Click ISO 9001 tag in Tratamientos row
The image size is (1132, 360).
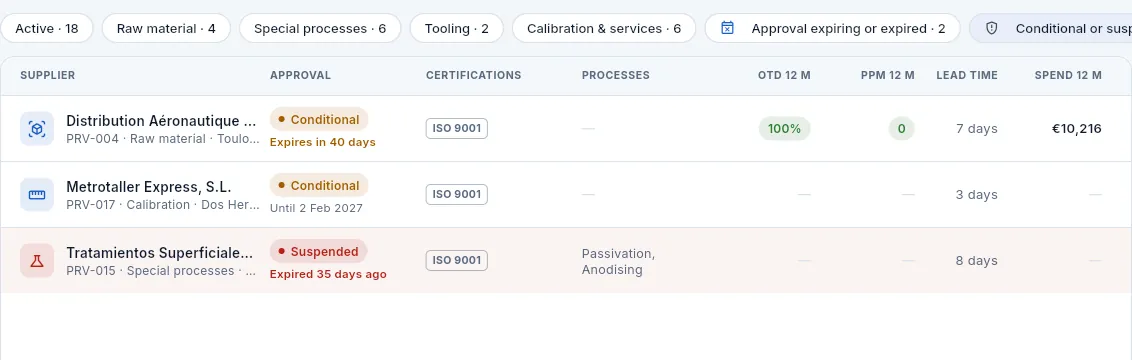point(457,260)
